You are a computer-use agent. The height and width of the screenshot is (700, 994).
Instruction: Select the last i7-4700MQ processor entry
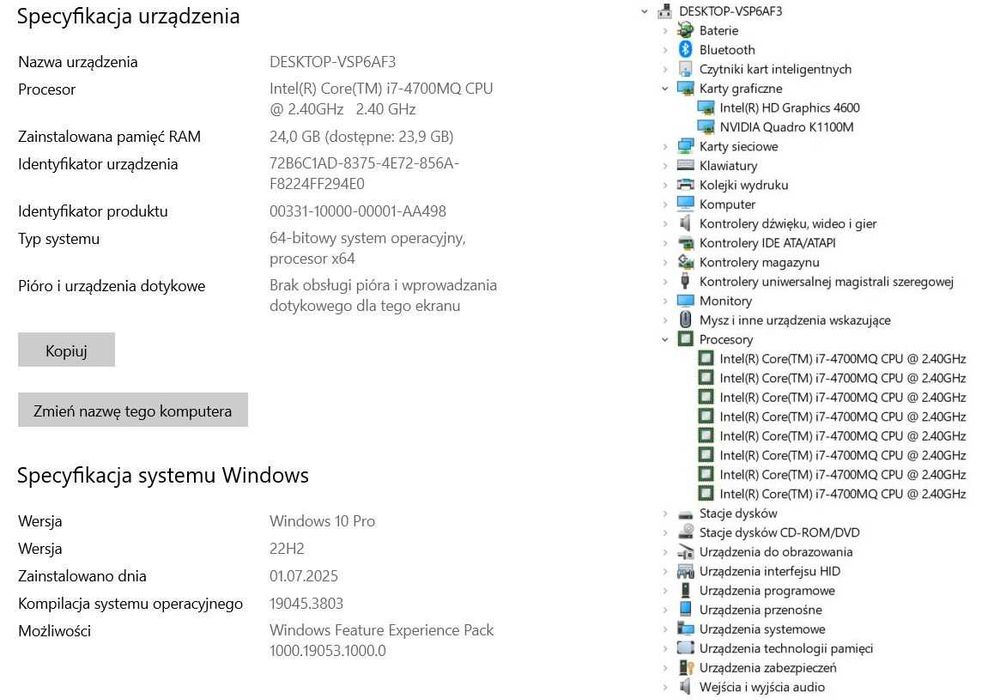point(842,494)
